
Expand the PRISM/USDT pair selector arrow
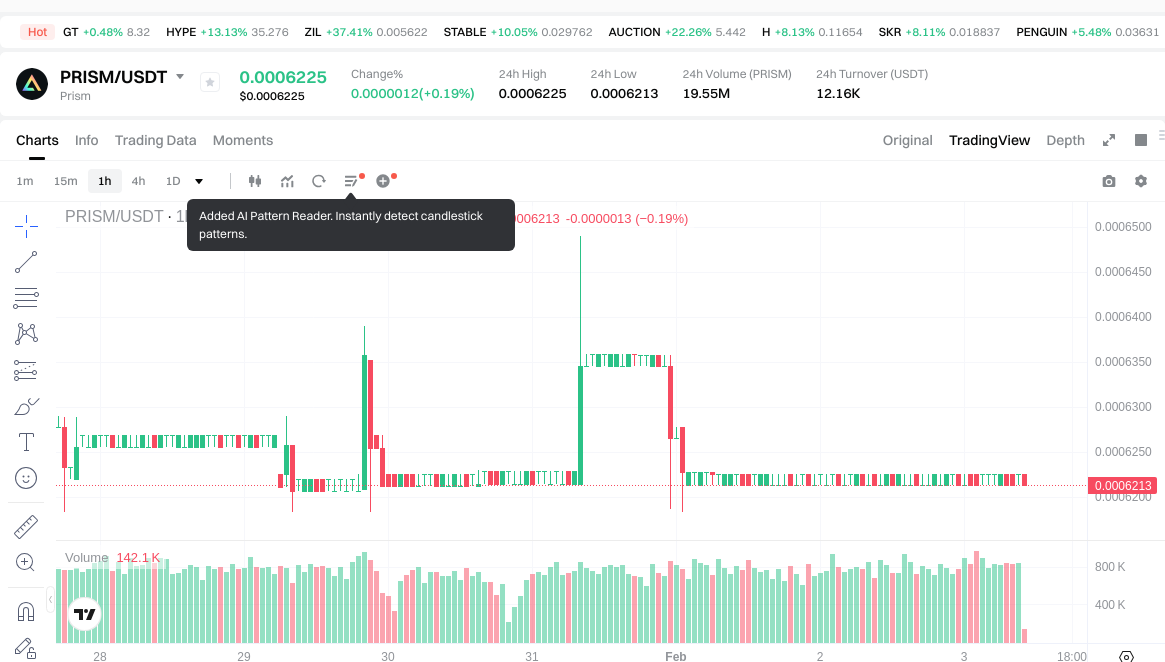pos(180,77)
